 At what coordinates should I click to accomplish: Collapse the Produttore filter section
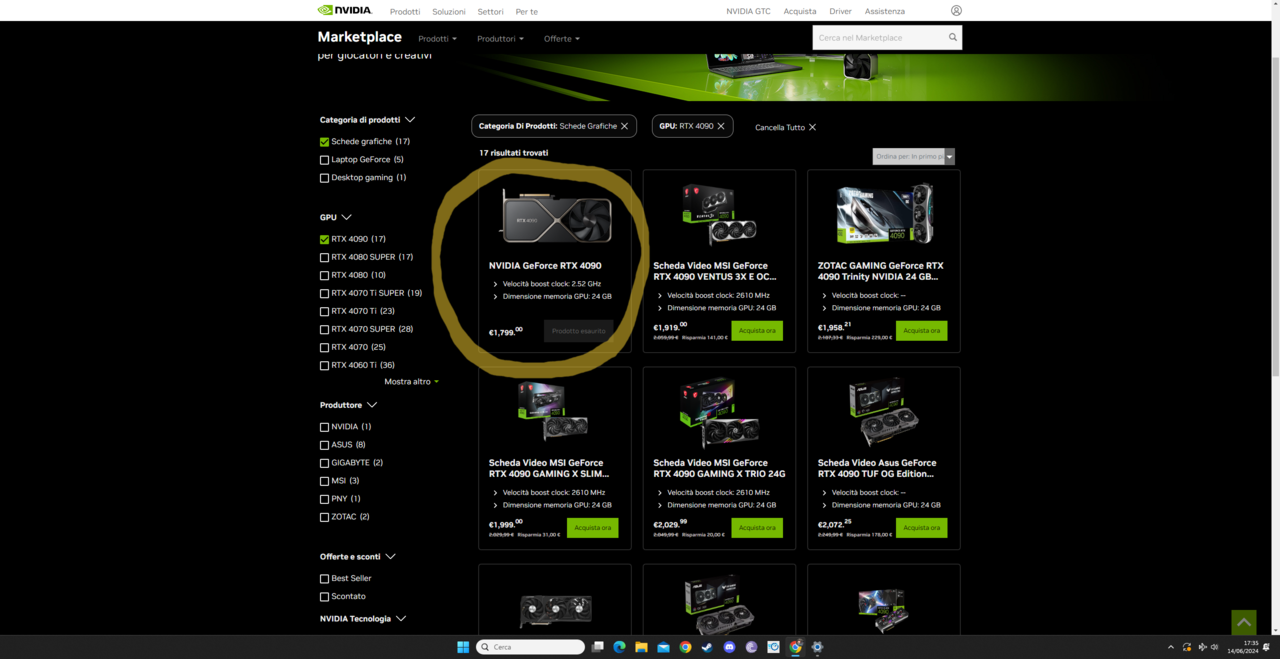coord(372,405)
